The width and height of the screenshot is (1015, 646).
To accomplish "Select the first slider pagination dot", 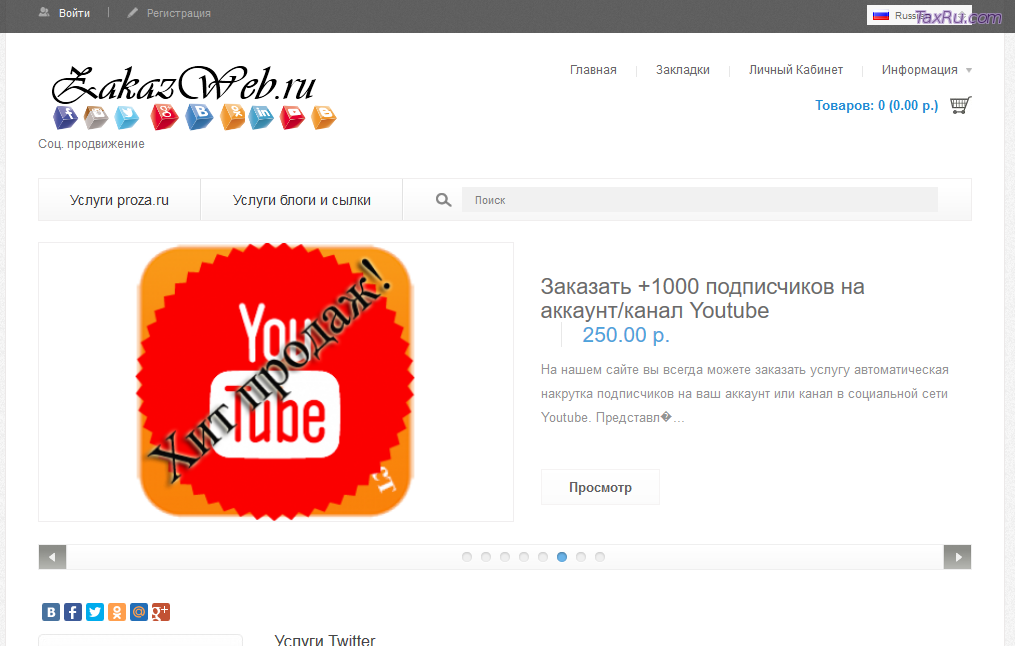I will pyautogui.click(x=467, y=557).
